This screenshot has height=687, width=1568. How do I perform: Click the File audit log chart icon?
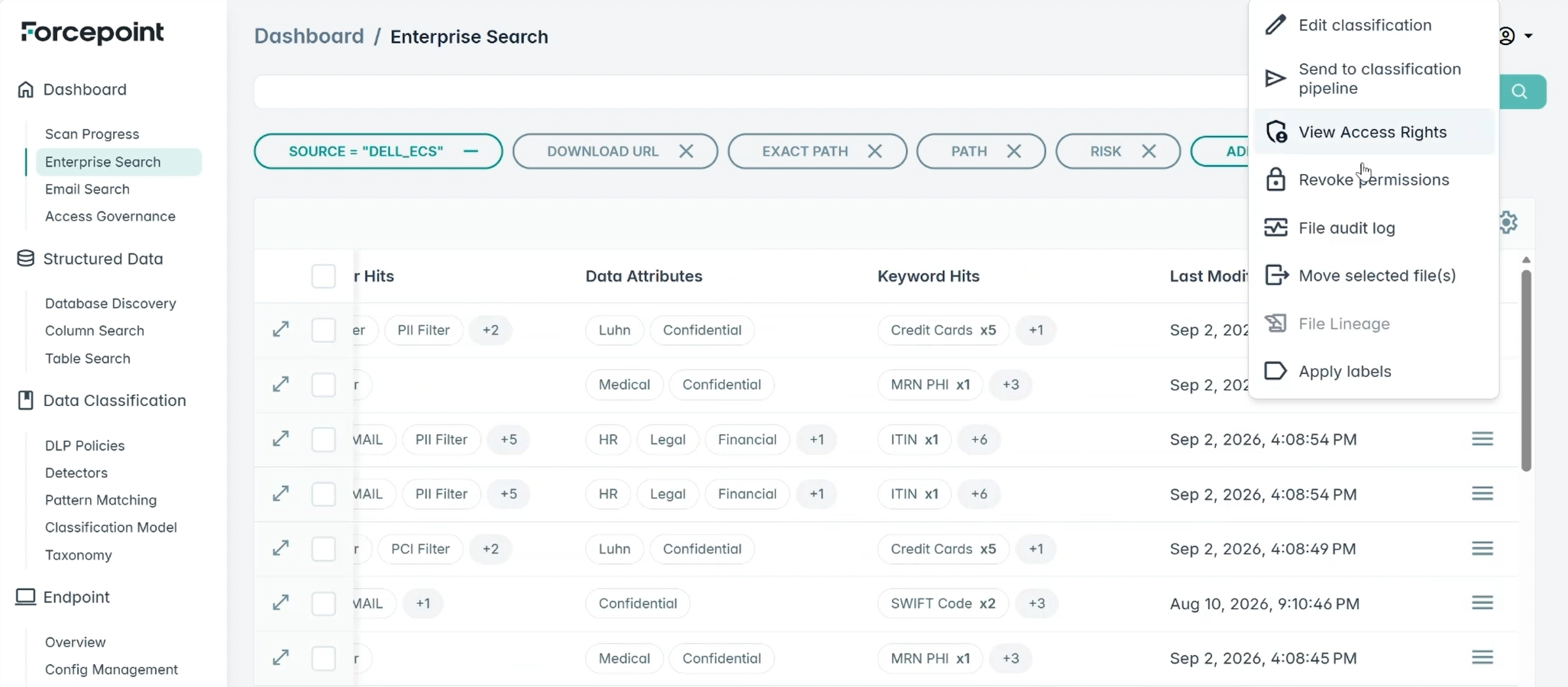click(x=1275, y=227)
